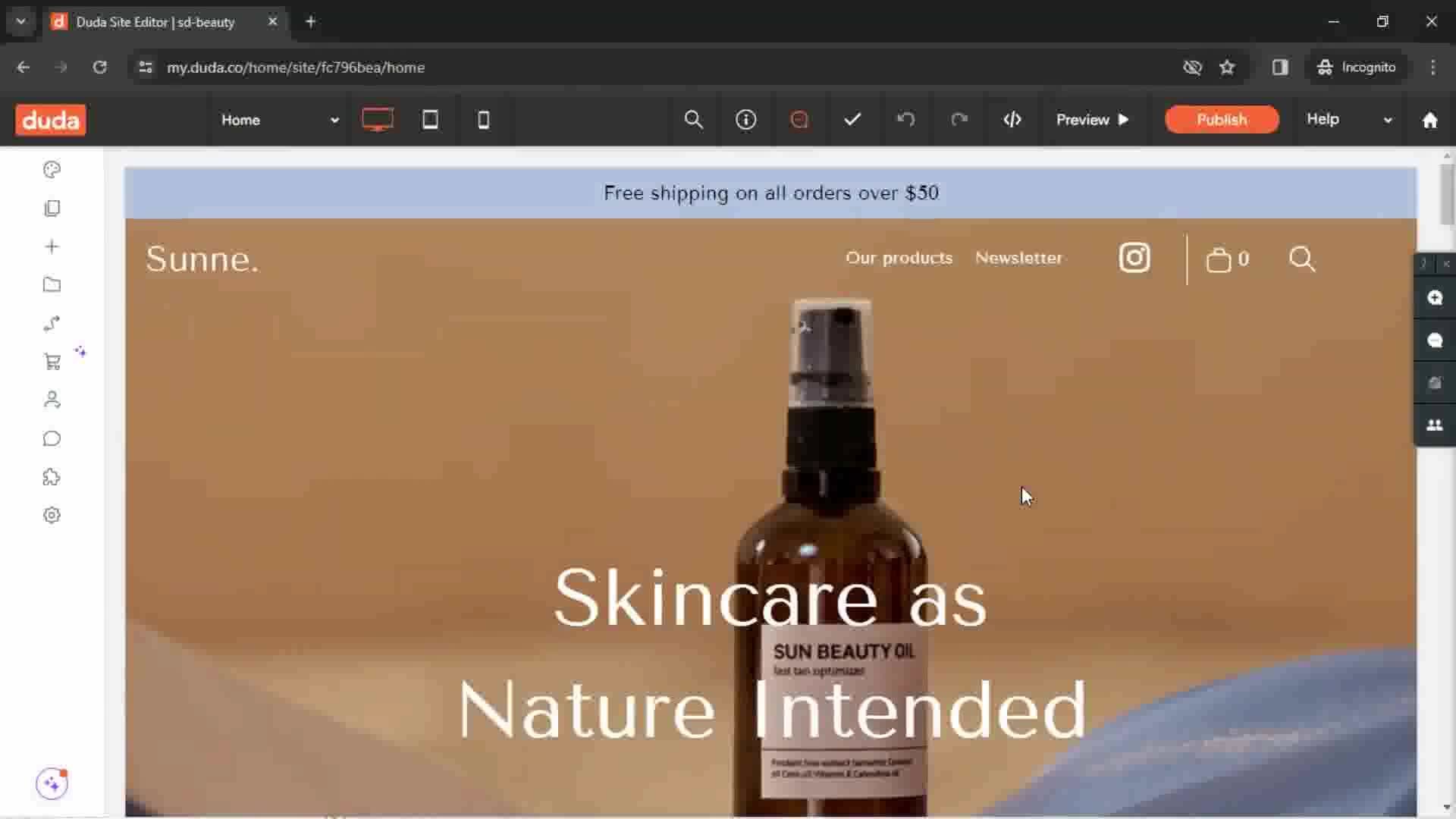Click the duda logo
Image resolution: width=1456 pixels, height=819 pixels.
(51, 120)
